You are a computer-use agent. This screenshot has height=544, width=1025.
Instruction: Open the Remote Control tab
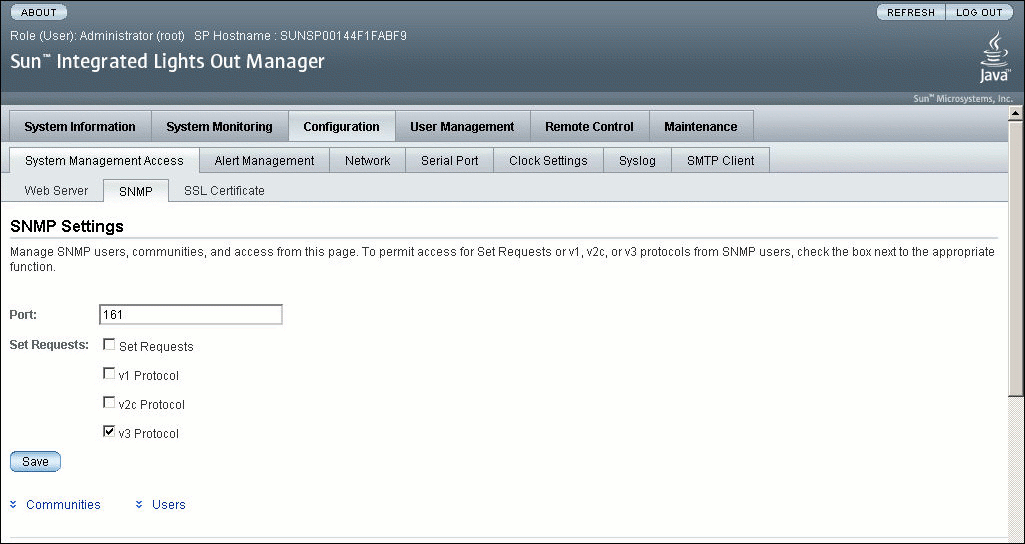click(589, 127)
